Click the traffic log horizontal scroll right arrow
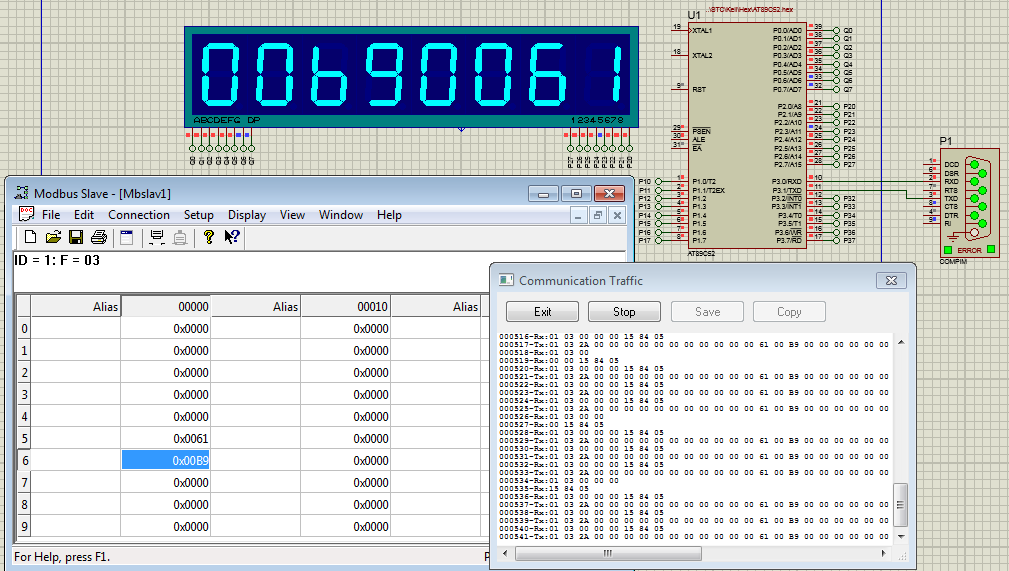 (884, 553)
